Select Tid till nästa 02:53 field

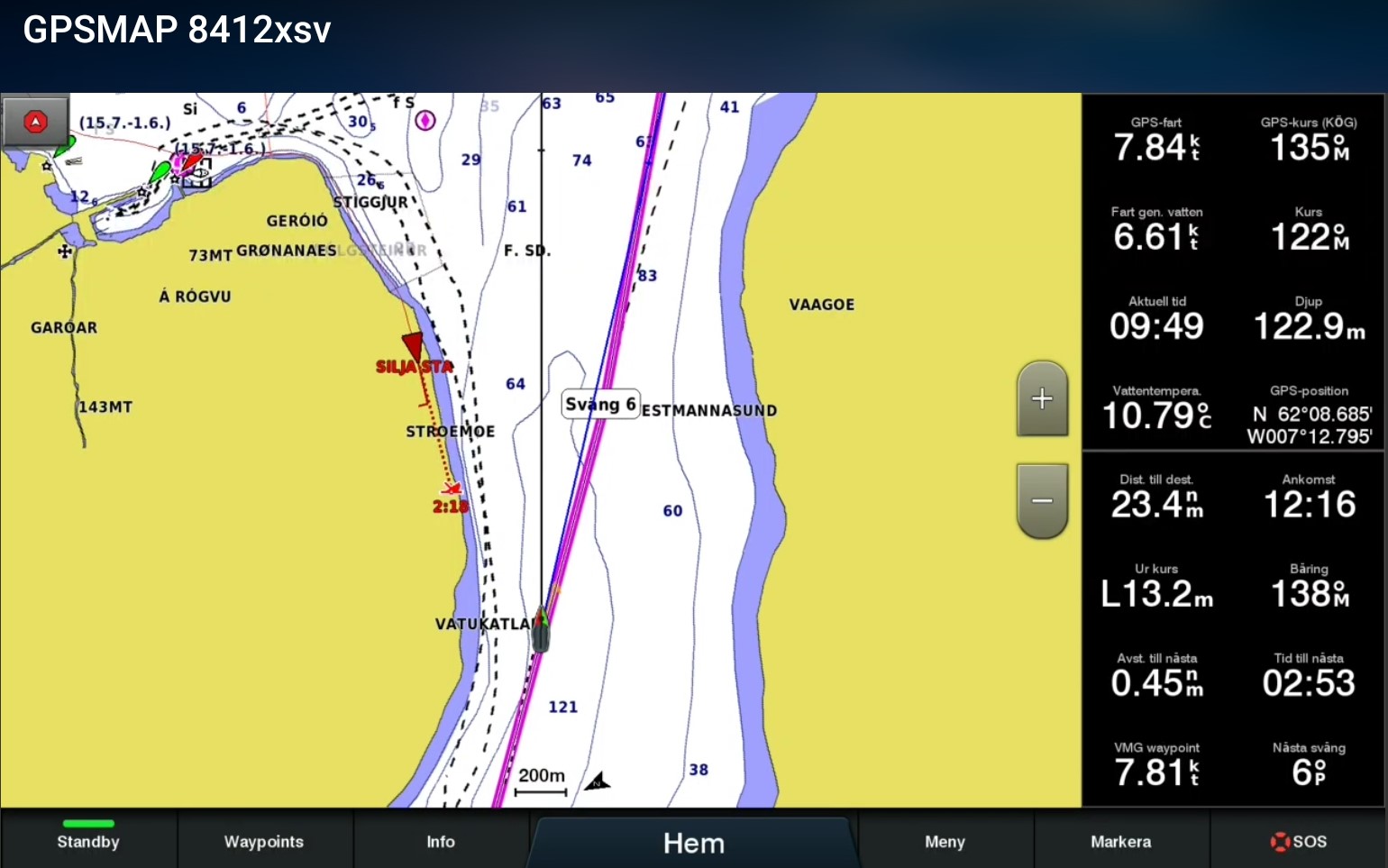pyautogui.click(x=1309, y=675)
